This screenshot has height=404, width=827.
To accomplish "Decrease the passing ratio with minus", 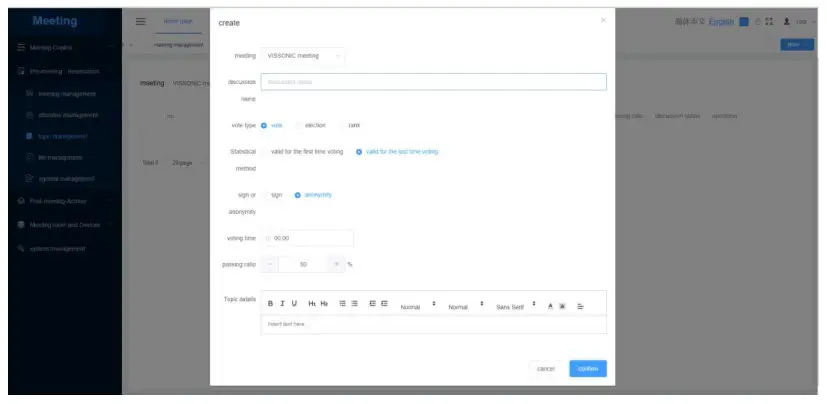I will click(270, 264).
